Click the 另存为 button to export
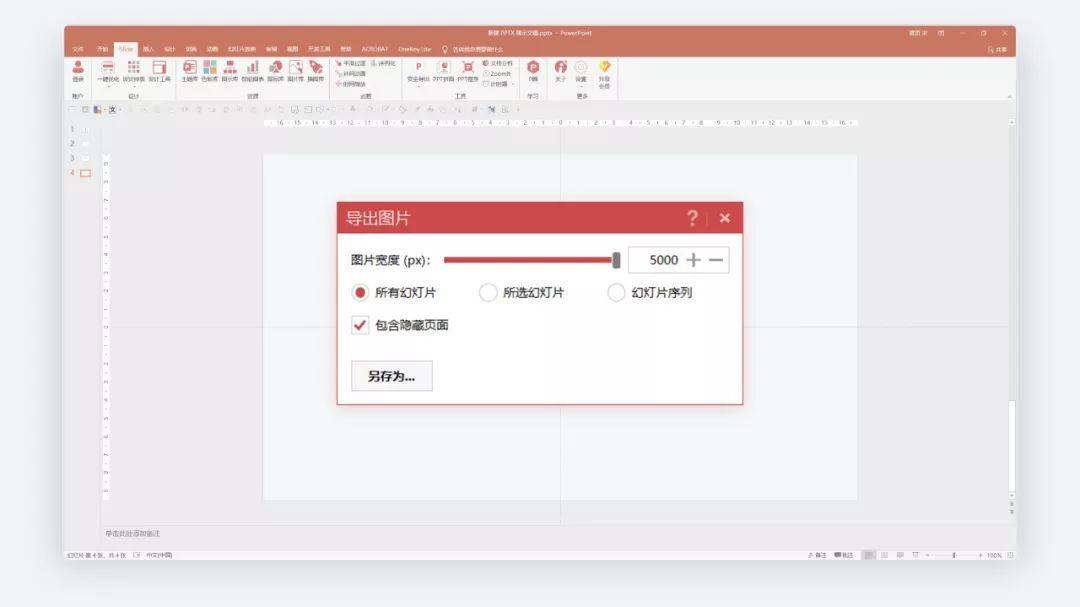Viewport: 1080px width, 607px height. click(x=391, y=375)
